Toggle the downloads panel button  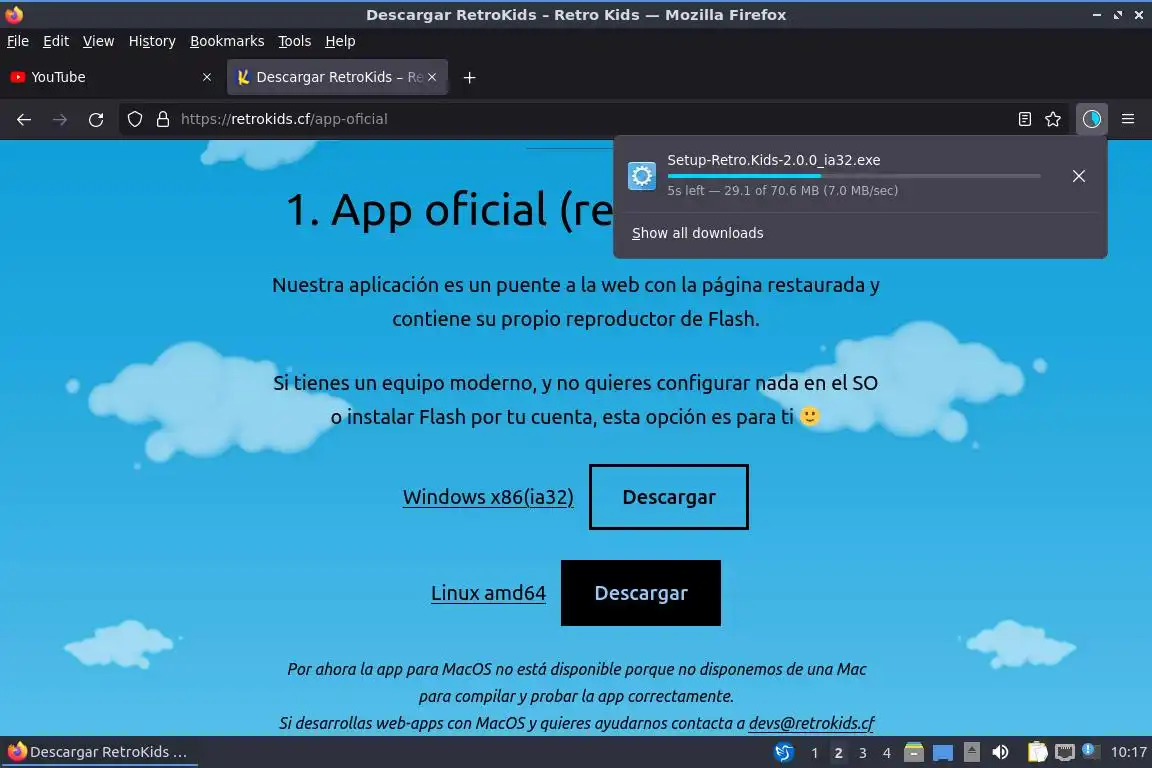click(x=1092, y=119)
